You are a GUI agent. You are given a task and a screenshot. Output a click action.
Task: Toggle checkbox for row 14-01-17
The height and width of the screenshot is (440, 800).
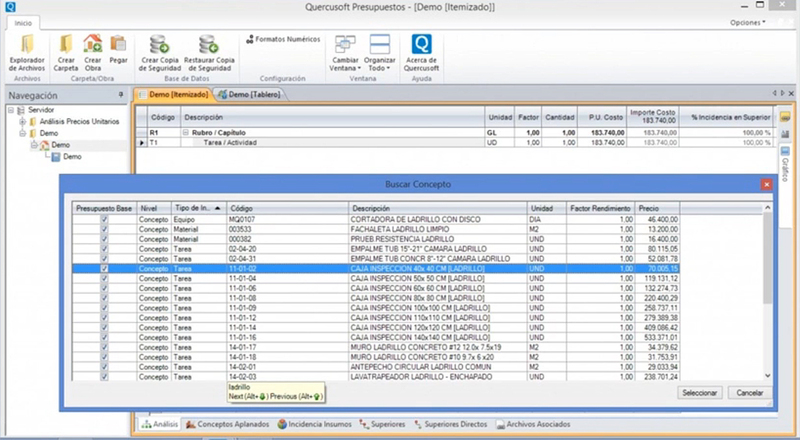(105, 347)
